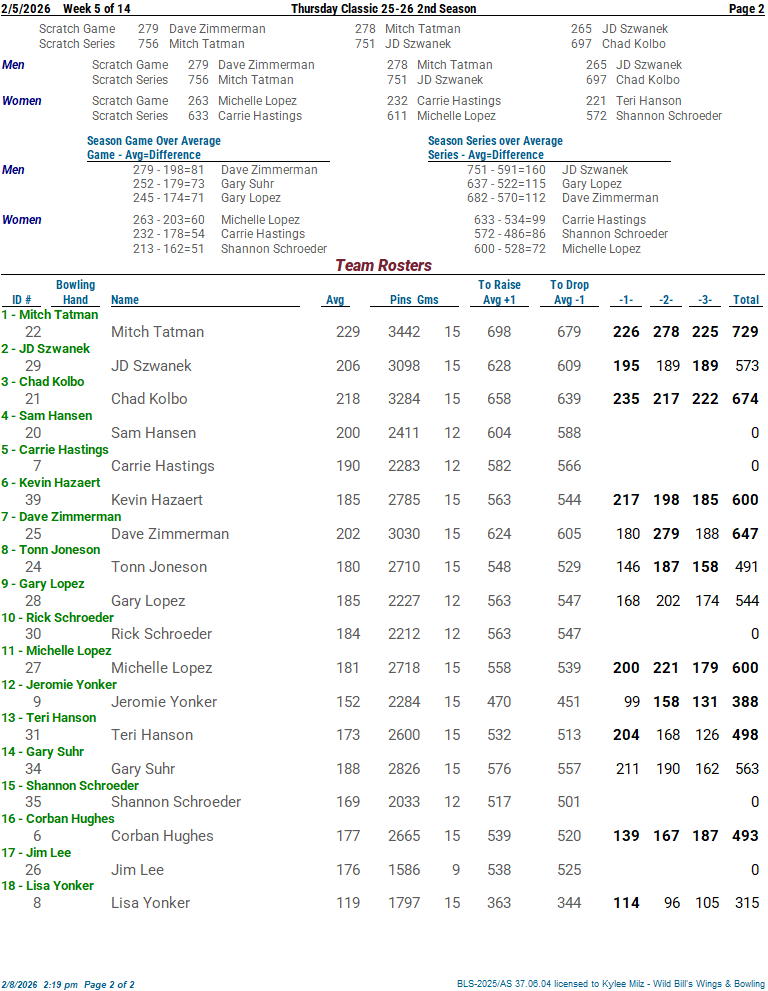Screen dimensions: 768x991
Task: Click team header '2 - JD Szwanek'
Action: click(x=46, y=349)
